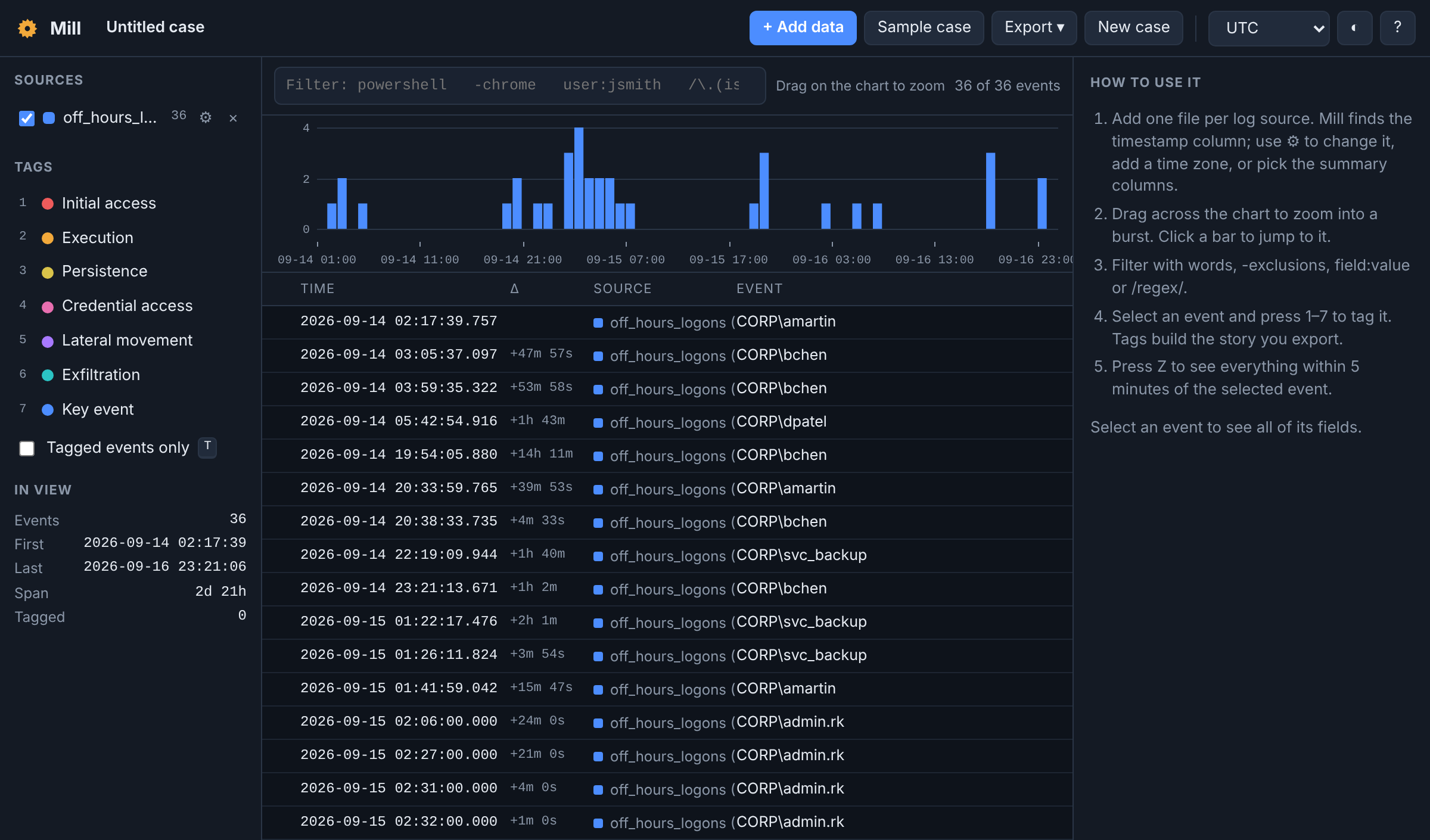Click the Untitled case title
Image resolution: width=1430 pixels, height=840 pixels.
155,27
